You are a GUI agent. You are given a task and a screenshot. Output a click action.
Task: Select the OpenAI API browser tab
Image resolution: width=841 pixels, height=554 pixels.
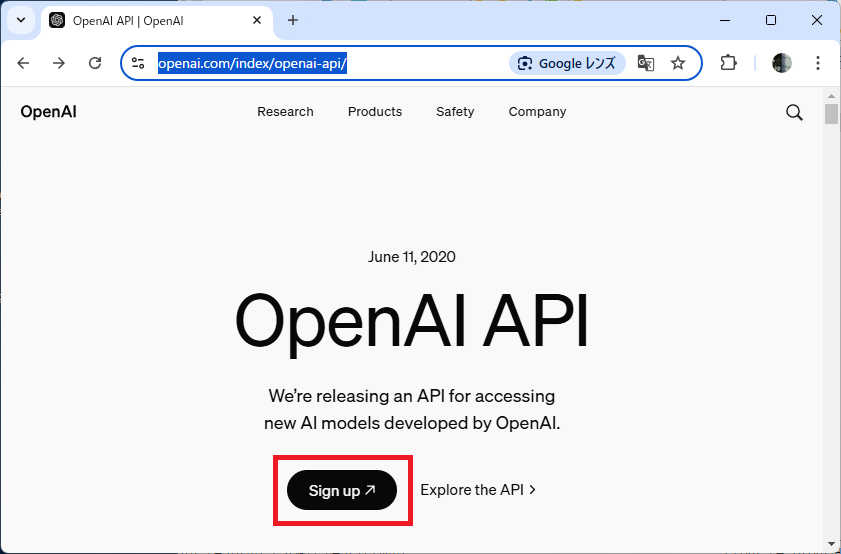point(157,20)
